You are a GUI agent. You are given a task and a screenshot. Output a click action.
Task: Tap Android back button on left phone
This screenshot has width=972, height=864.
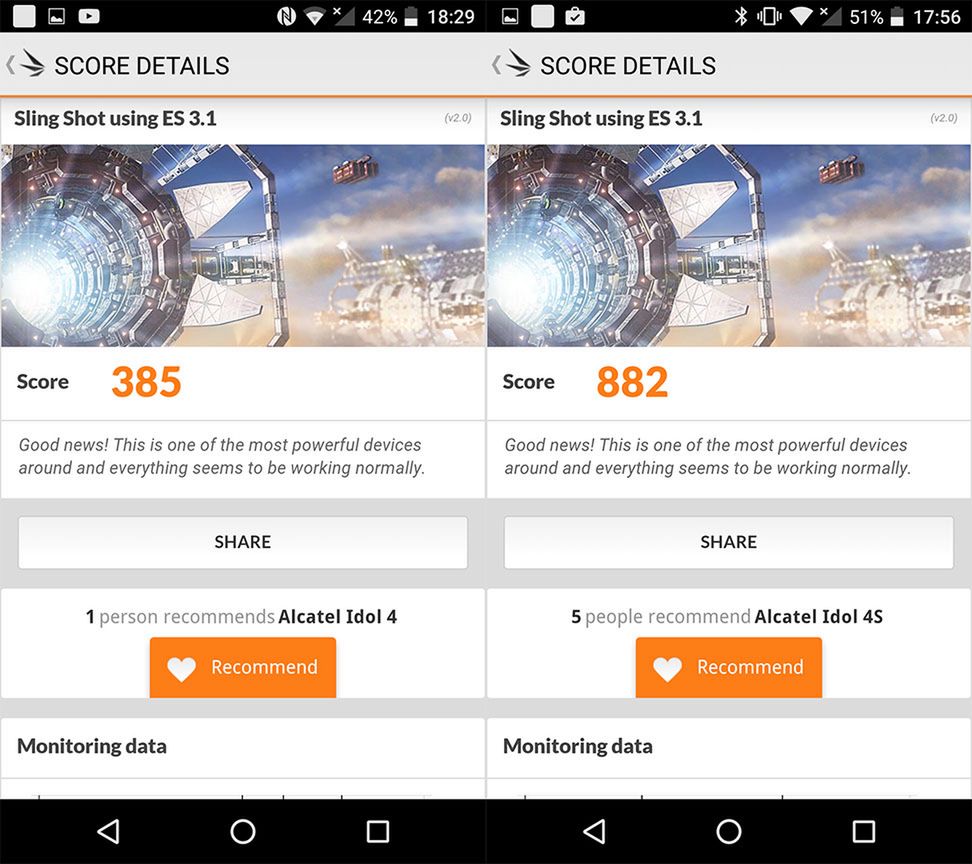pyautogui.click(x=108, y=832)
